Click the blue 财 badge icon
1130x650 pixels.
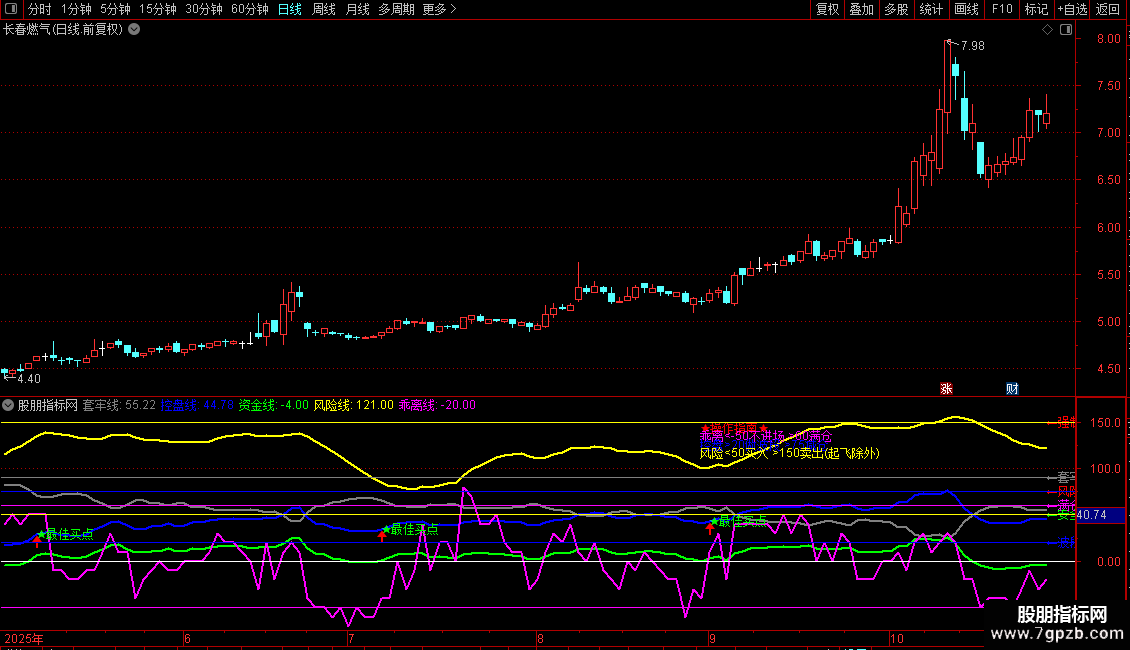coord(1012,388)
